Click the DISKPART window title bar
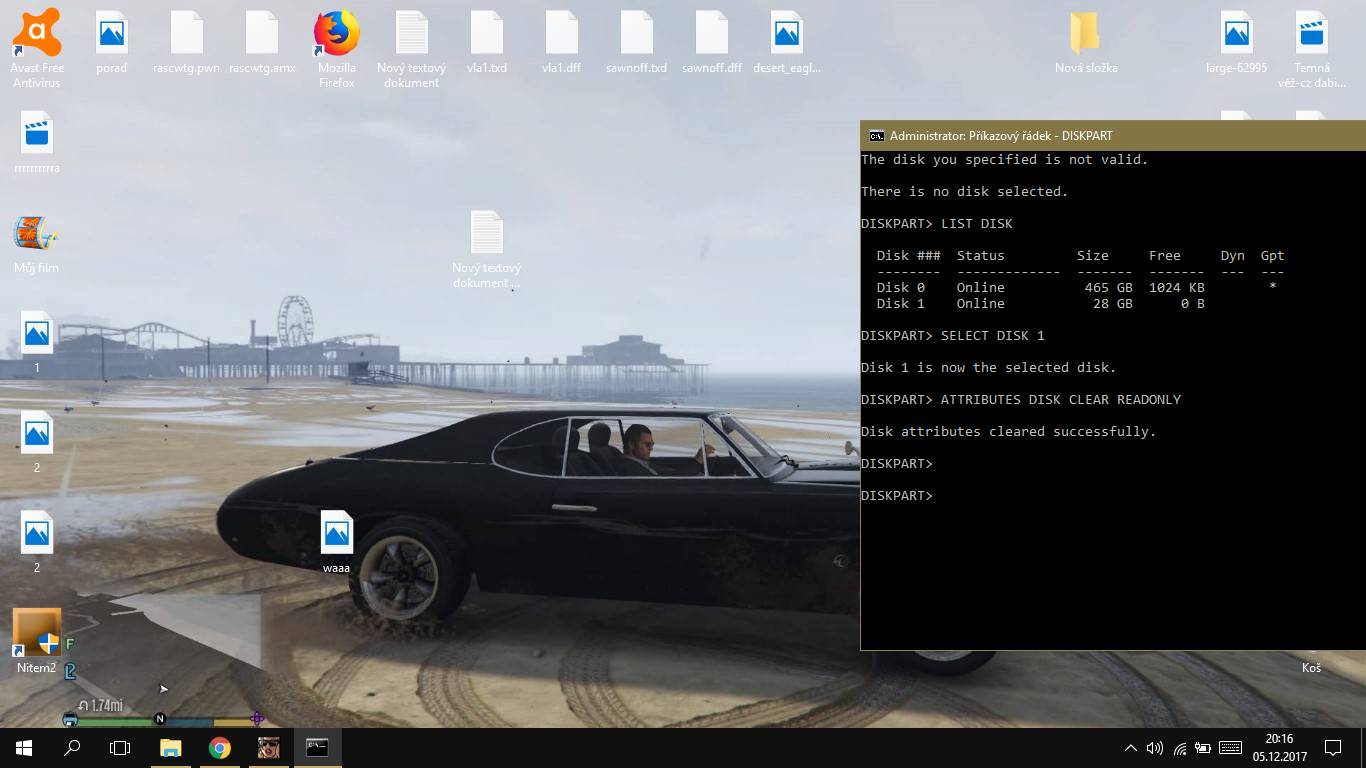The image size is (1366, 768). [x=1113, y=136]
